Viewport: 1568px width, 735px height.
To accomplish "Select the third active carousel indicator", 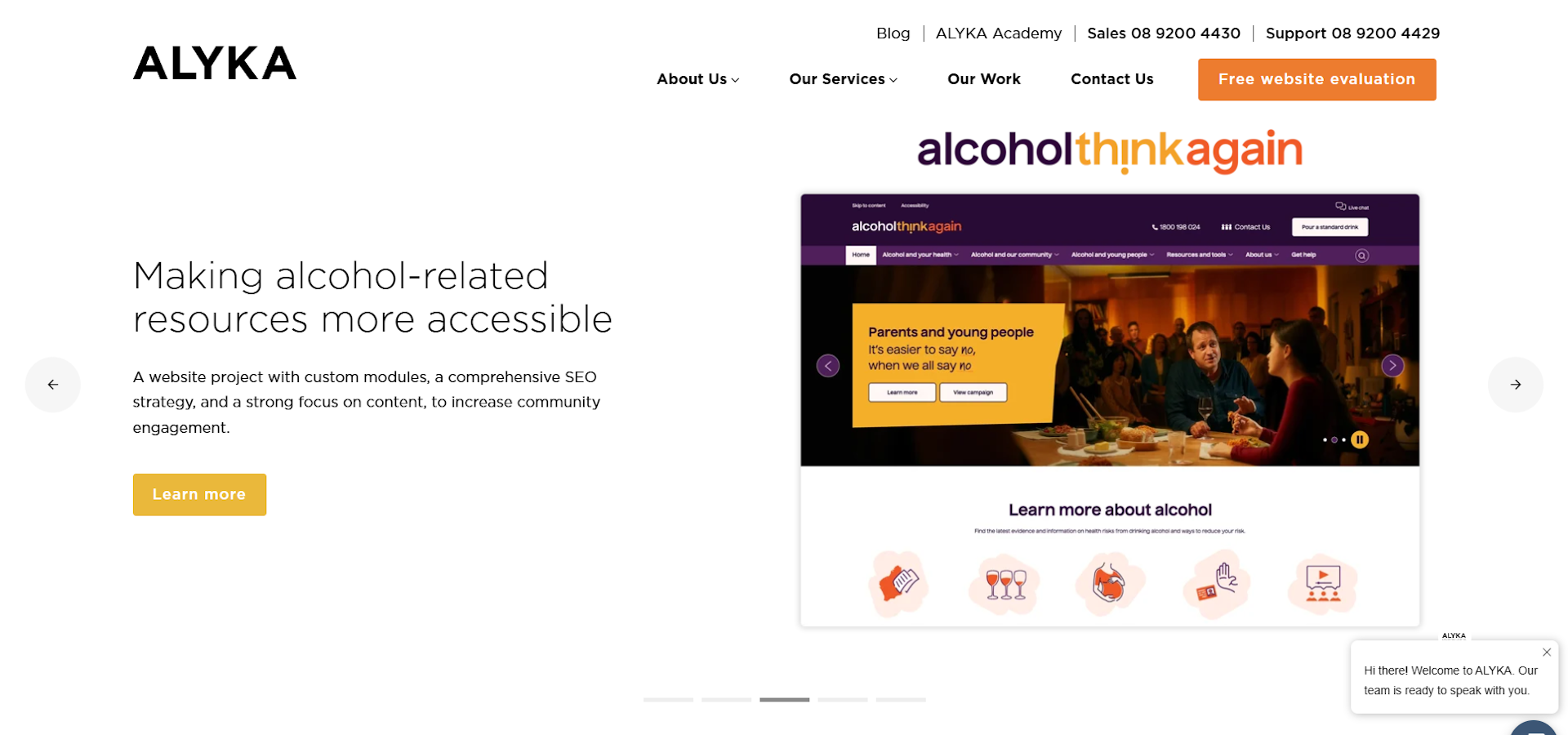I will (785, 700).
